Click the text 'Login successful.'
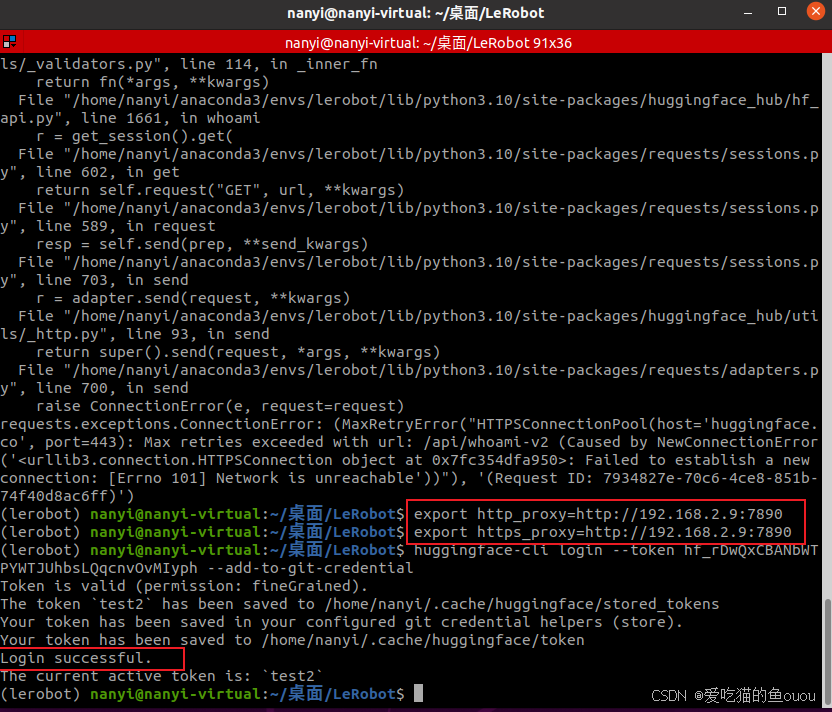Screen dimensions: 832x712 (76, 658)
